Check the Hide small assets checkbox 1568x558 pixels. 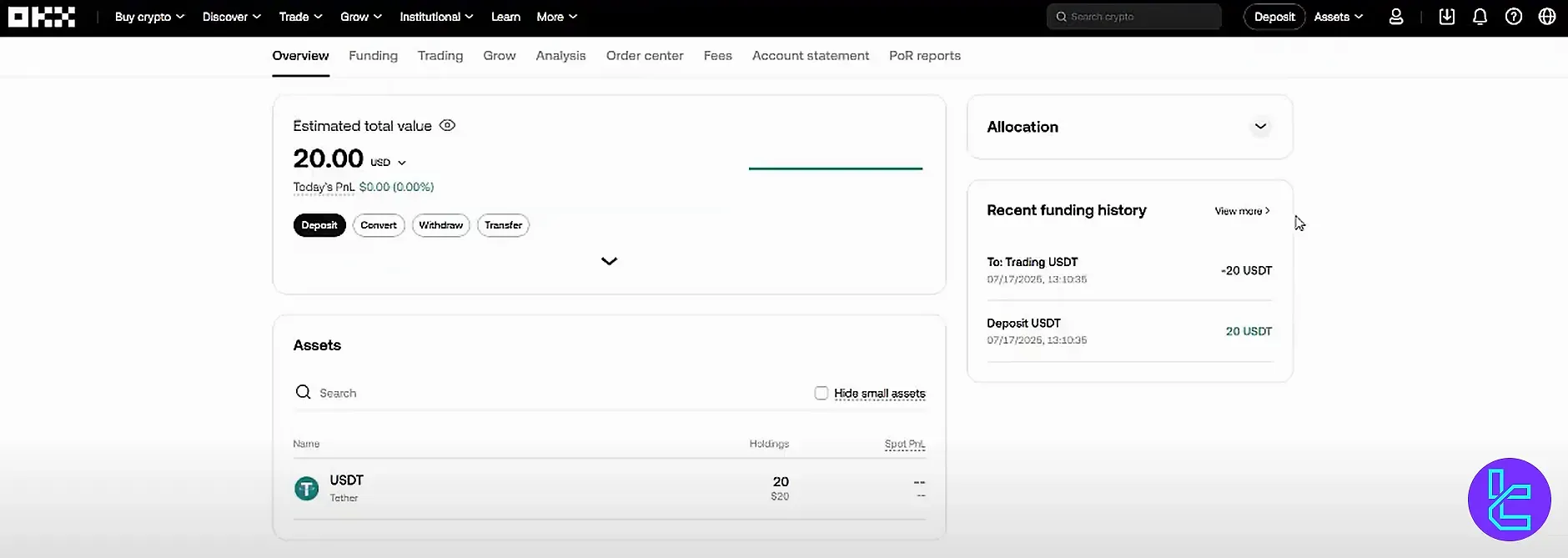point(821,393)
